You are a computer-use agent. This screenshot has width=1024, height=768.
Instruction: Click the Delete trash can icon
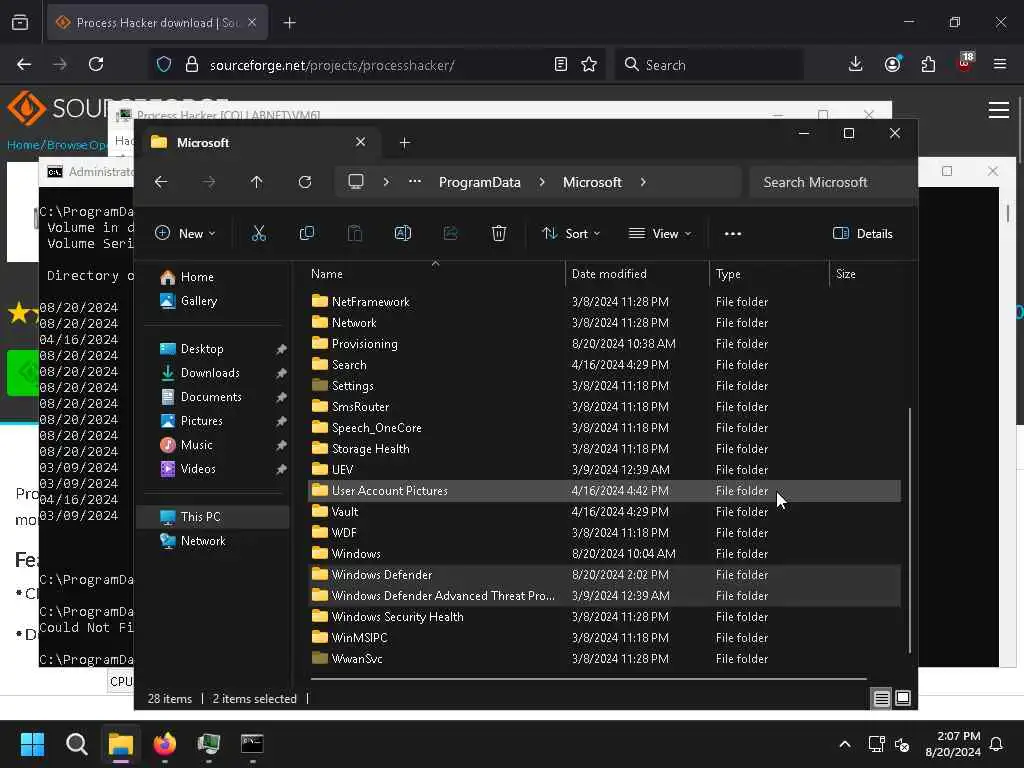pos(499,233)
